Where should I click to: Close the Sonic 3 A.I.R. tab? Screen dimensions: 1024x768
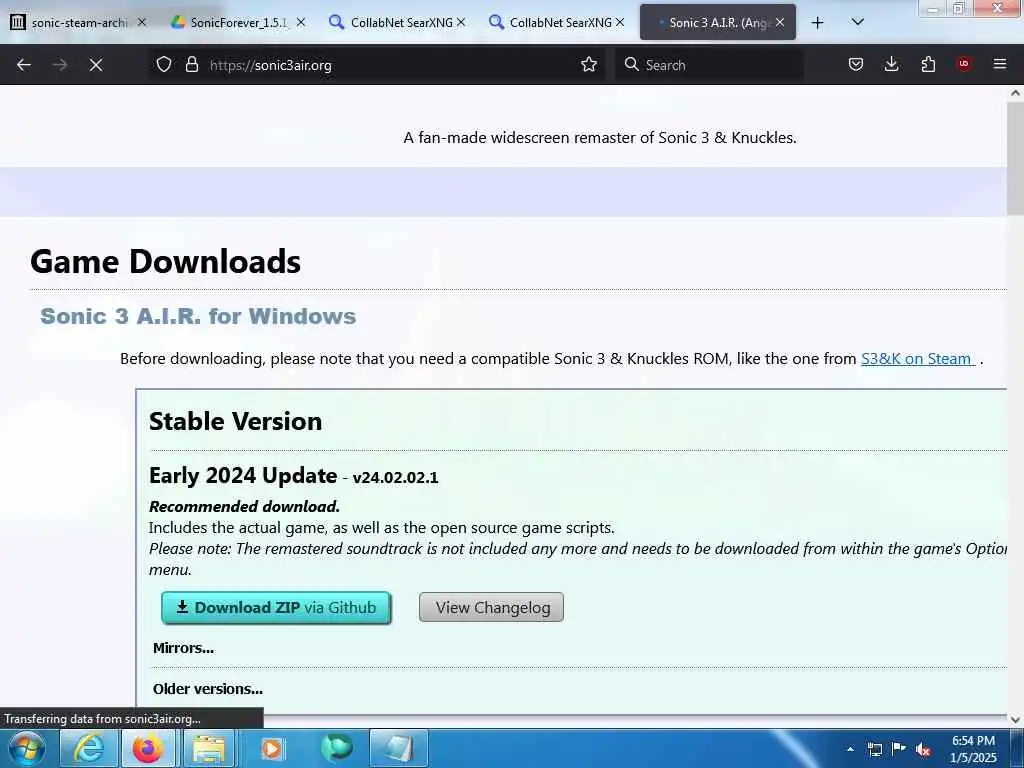coord(780,22)
